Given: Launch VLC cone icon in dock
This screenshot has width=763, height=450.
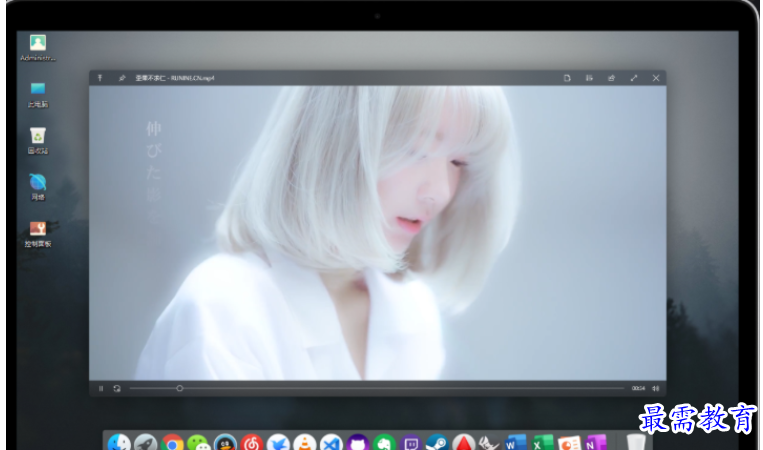Looking at the screenshot, I should (305, 443).
